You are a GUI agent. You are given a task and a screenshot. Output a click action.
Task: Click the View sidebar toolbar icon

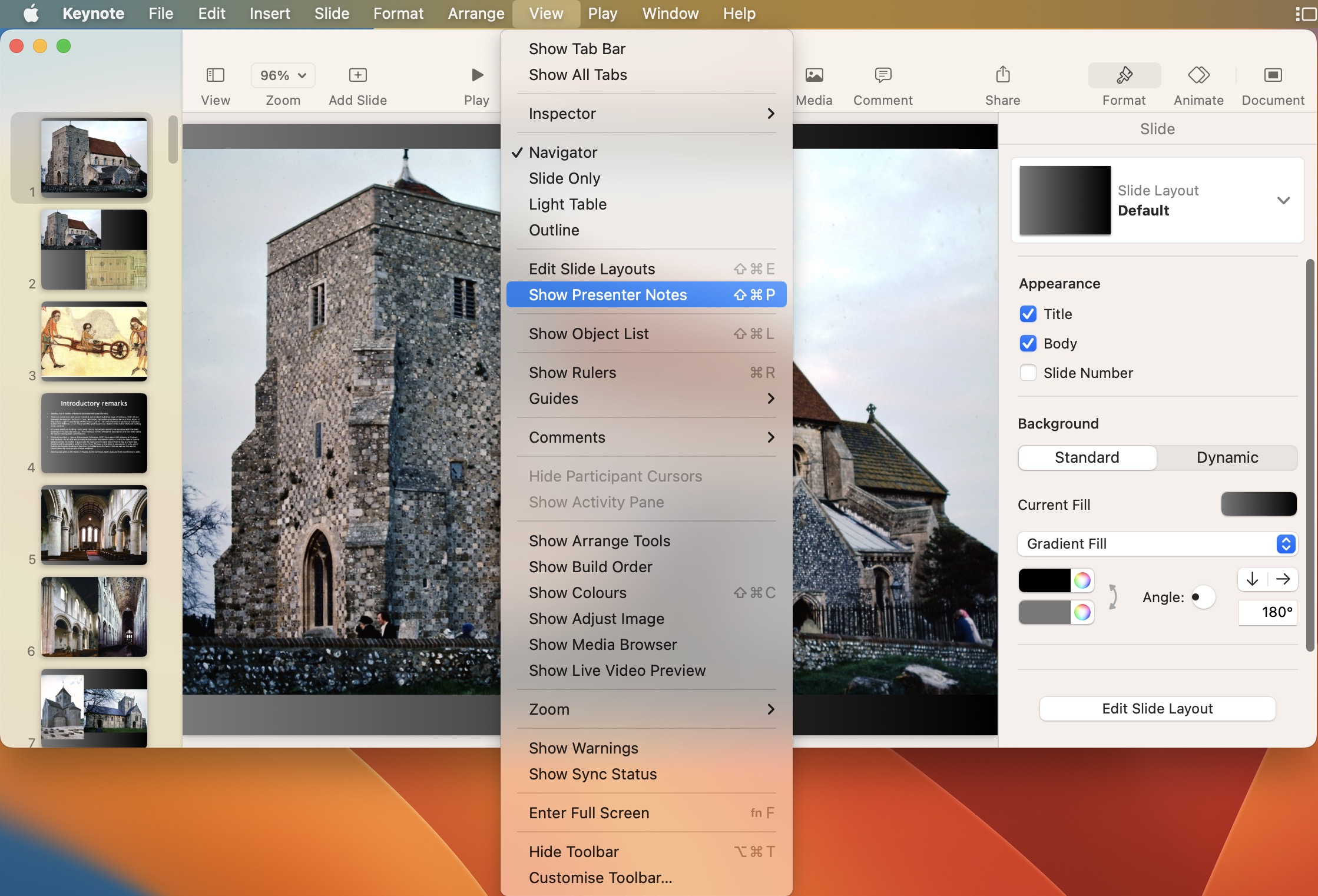click(216, 75)
